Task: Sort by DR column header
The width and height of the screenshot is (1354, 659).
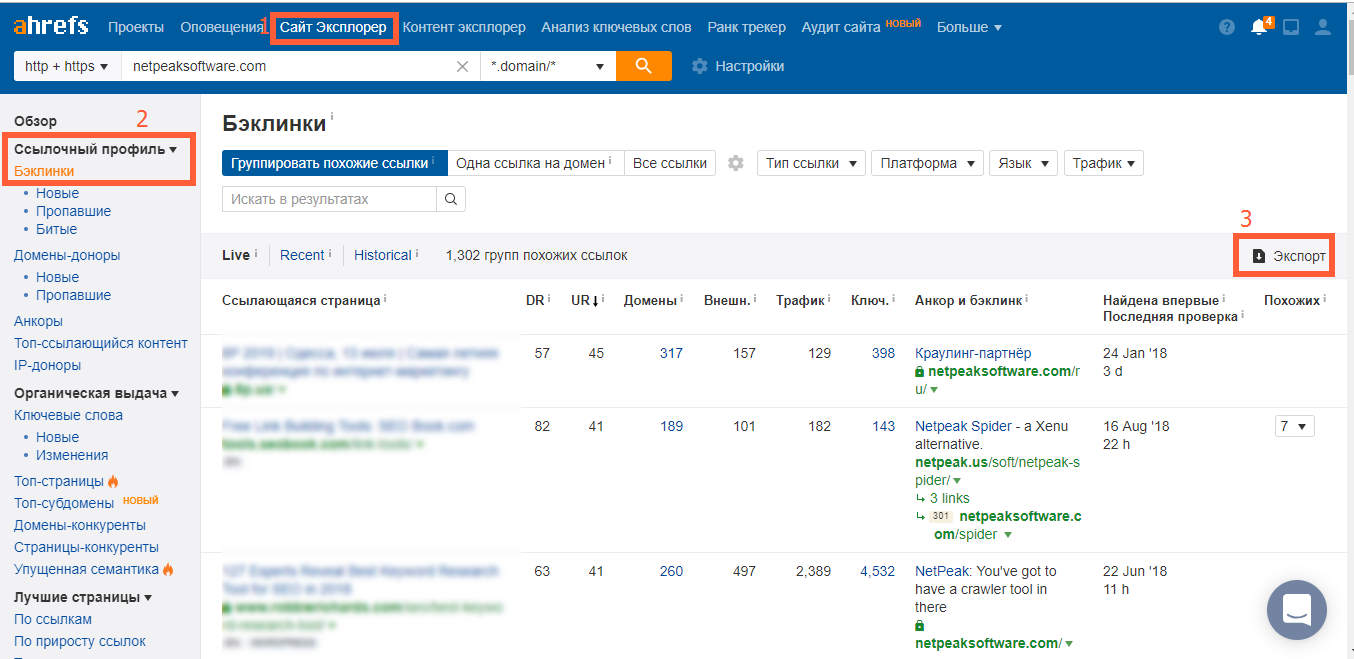Action: point(535,300)
